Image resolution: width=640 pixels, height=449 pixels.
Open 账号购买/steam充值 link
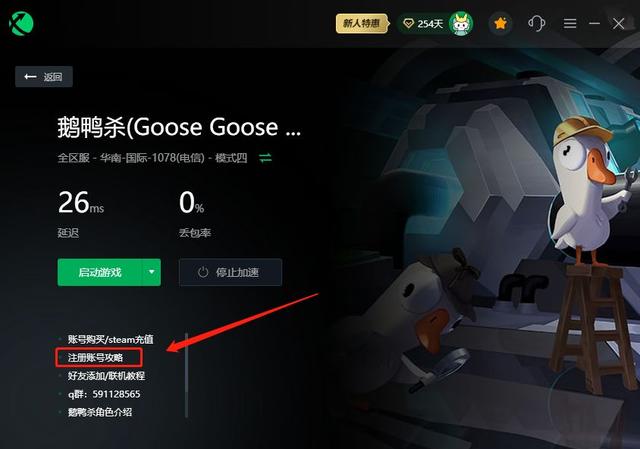pos(110,339)
